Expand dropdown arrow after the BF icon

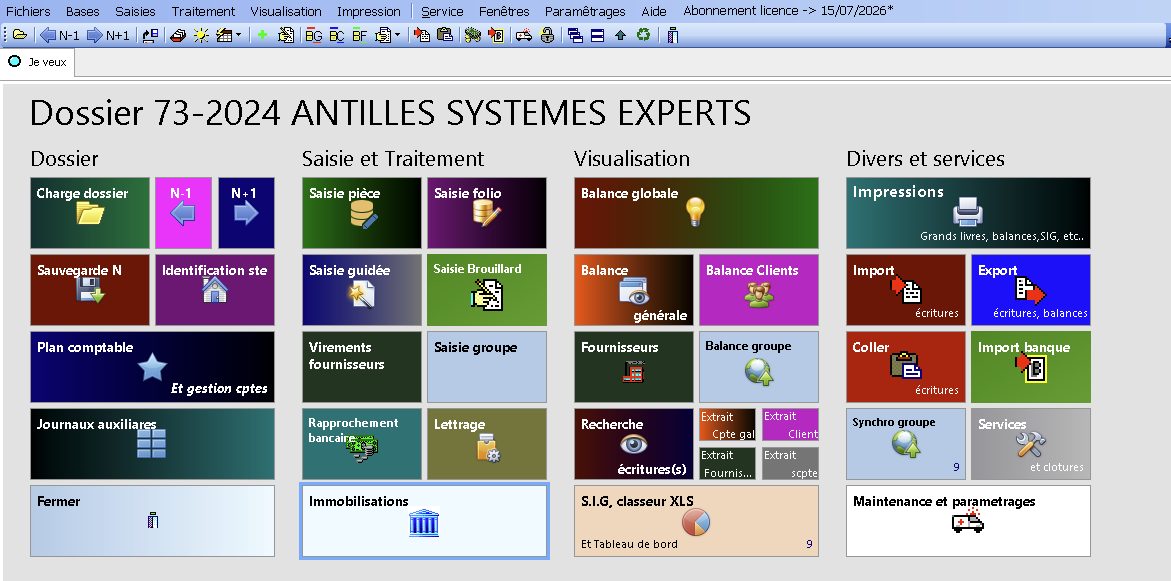coord(397,35)
